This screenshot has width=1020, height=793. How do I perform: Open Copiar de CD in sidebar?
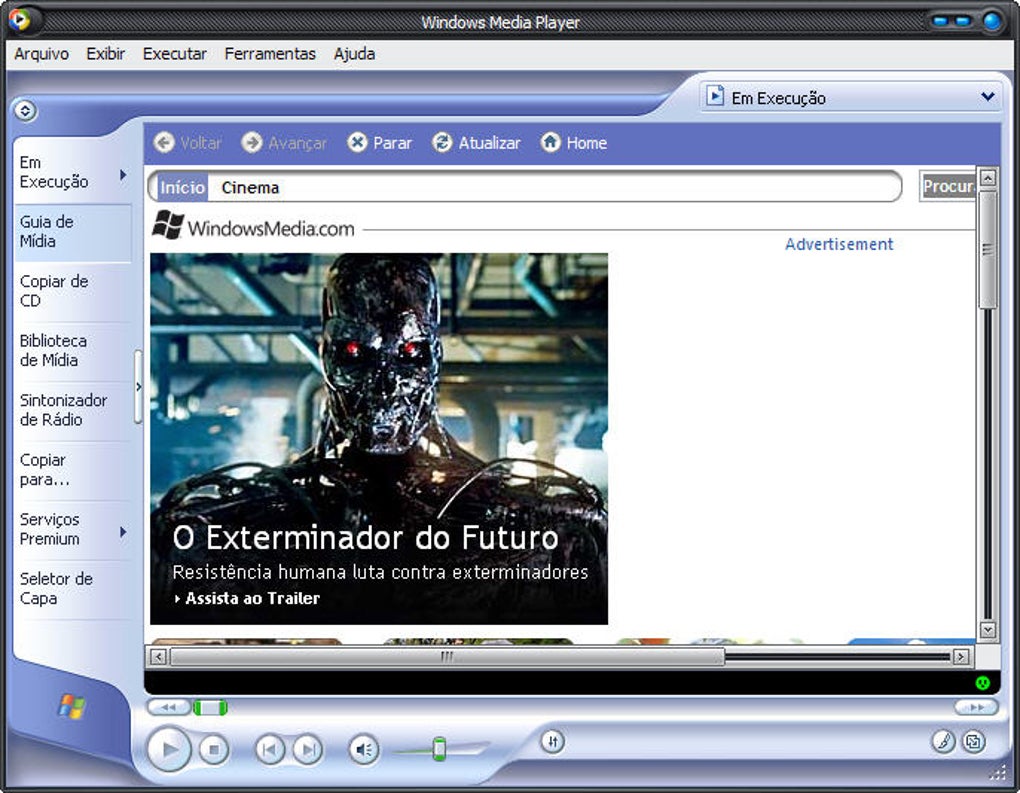pos(73,291)
